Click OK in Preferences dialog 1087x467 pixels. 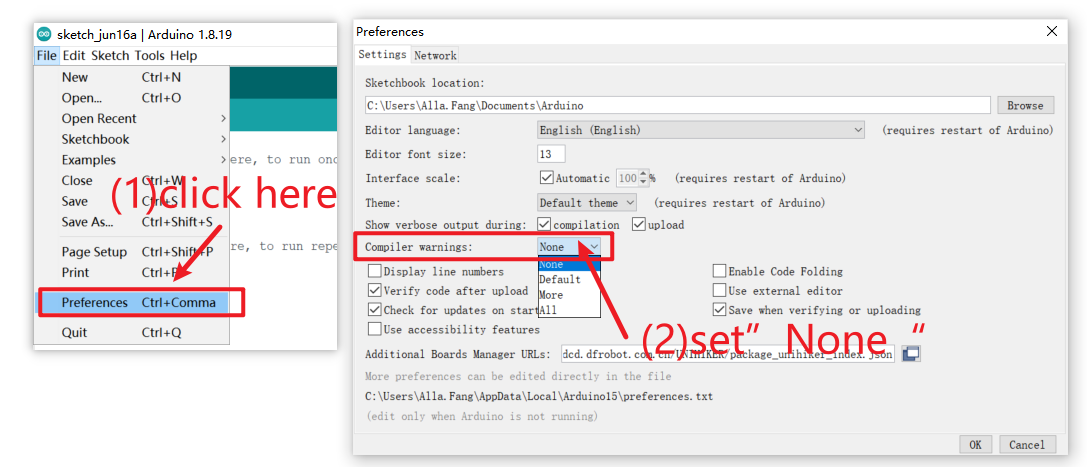pyautogui.click(x=975, y=445)
